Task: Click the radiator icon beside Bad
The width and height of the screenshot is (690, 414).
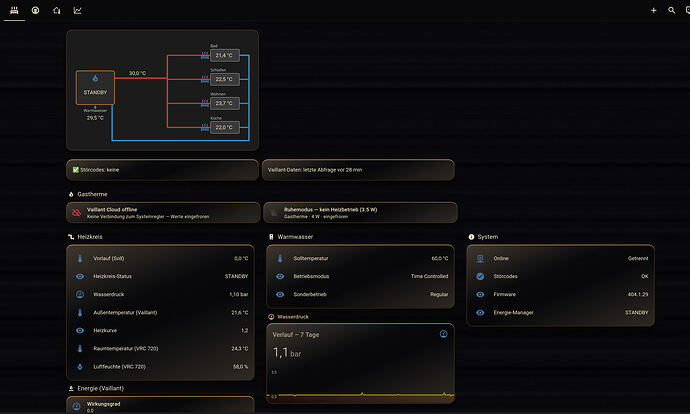Action: (205, 55)
